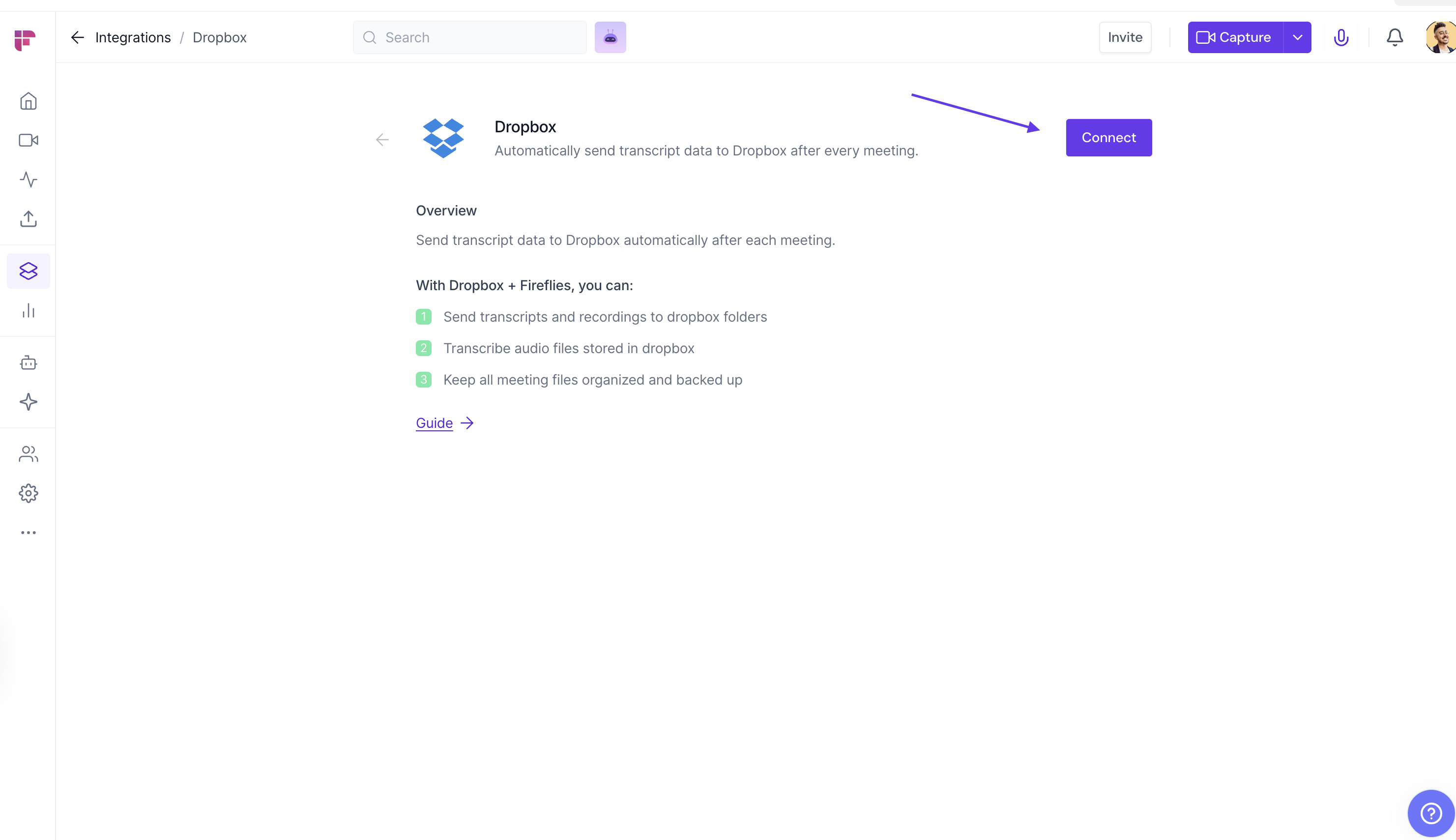1456x840 pixels.
Task: Open the activity pulse sidebar icon
Action: point(28,180)
